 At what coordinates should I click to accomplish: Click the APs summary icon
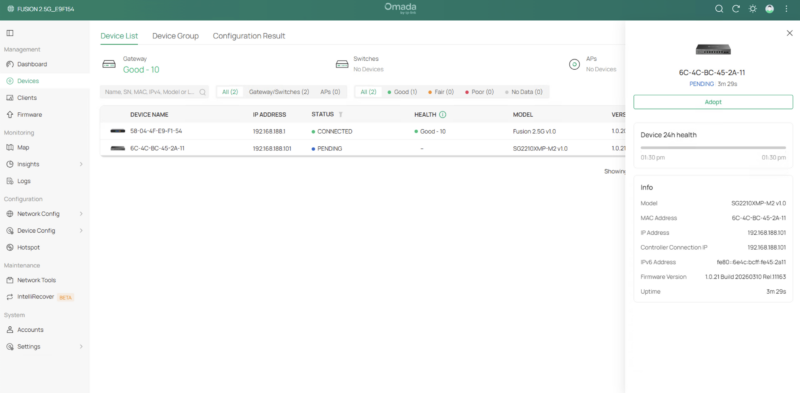click(574, 64)
